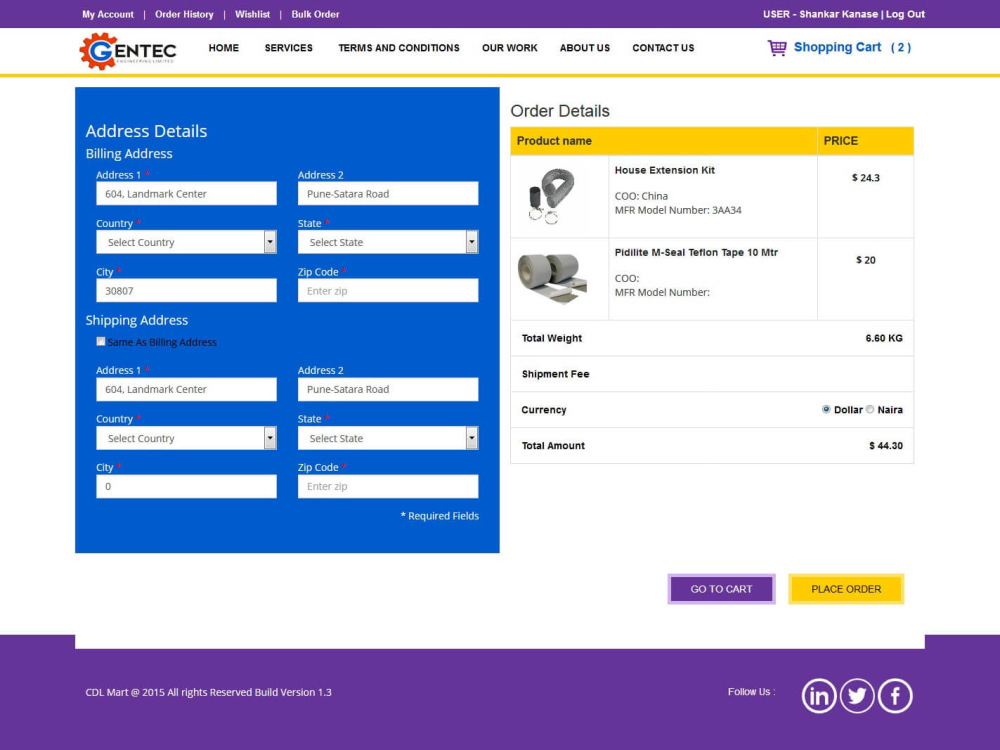Screen dimensions: 1000x750
Task: Open billing Country dropdown
Action: [186, 242]
